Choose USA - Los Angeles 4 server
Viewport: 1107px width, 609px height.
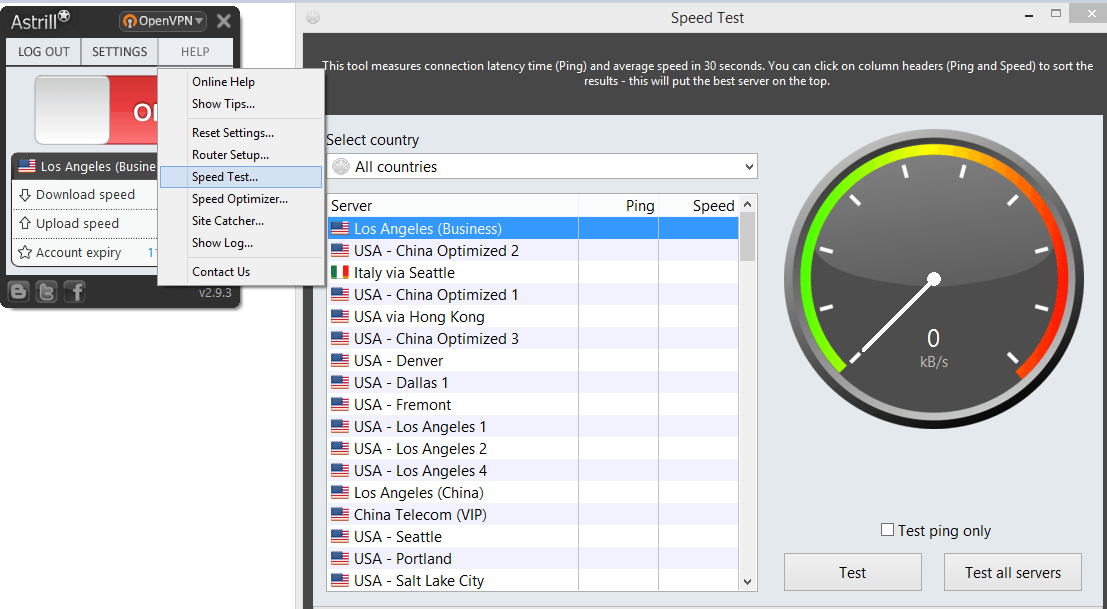534,471
